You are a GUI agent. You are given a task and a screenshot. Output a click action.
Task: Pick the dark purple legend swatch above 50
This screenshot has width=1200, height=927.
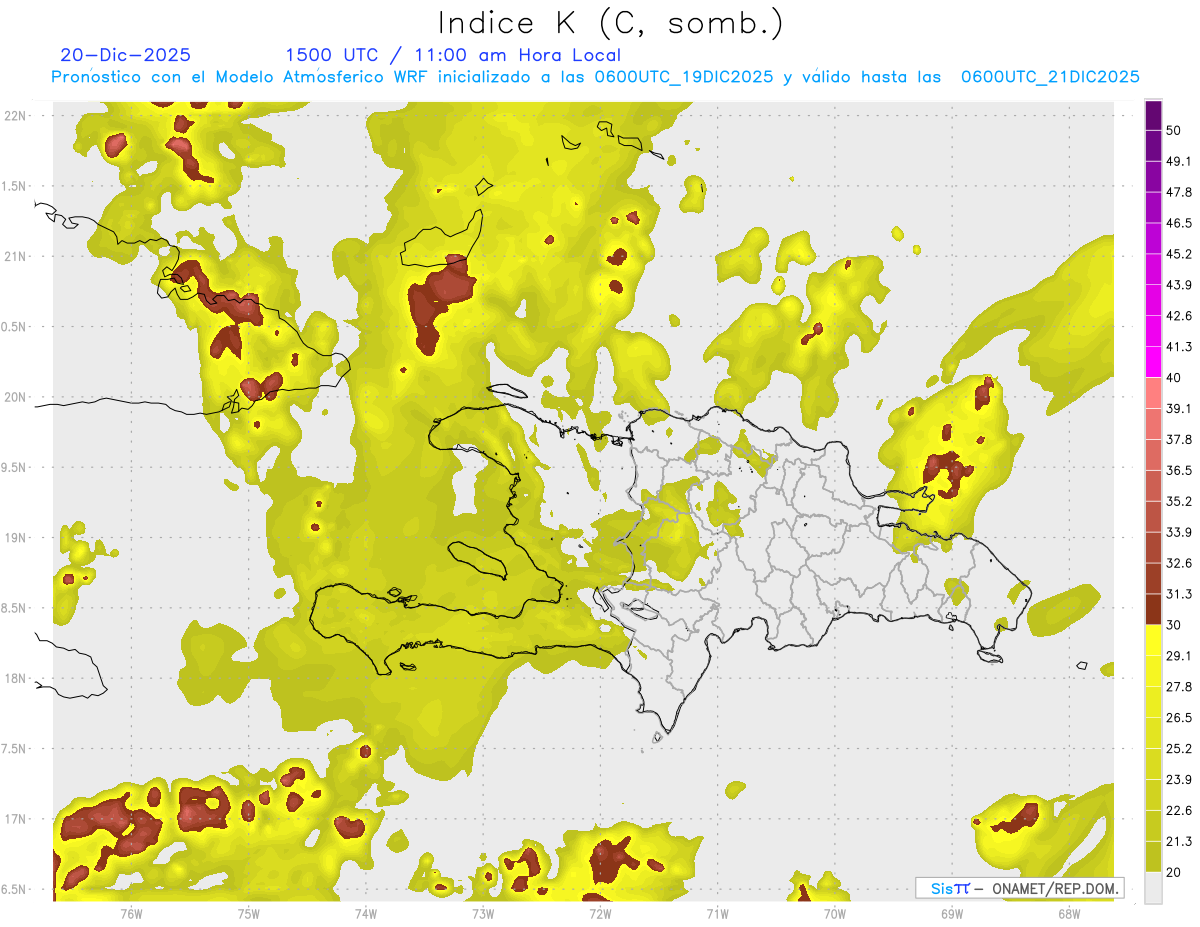tap(1154, 115)
